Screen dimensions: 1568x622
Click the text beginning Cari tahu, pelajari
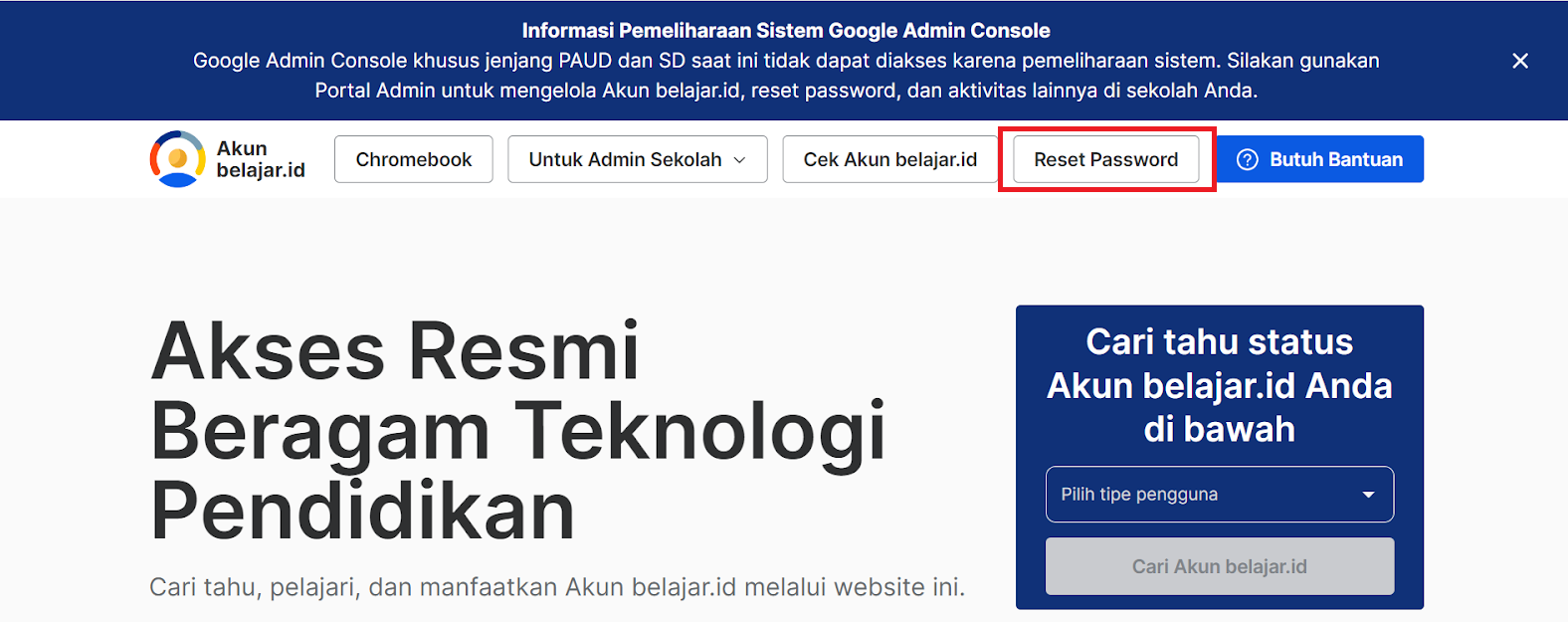click(x=557, y=587)
